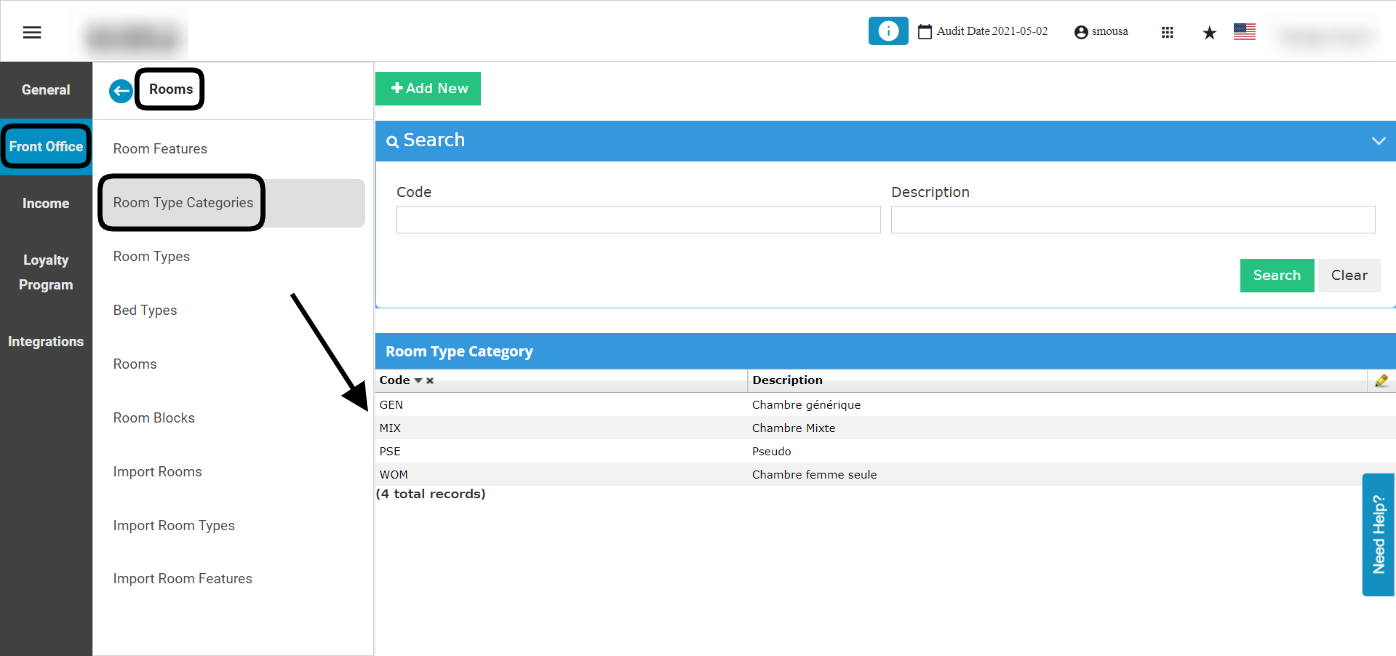
Task: Click the edit pencil icon in table header
Action: point(1382,380)
